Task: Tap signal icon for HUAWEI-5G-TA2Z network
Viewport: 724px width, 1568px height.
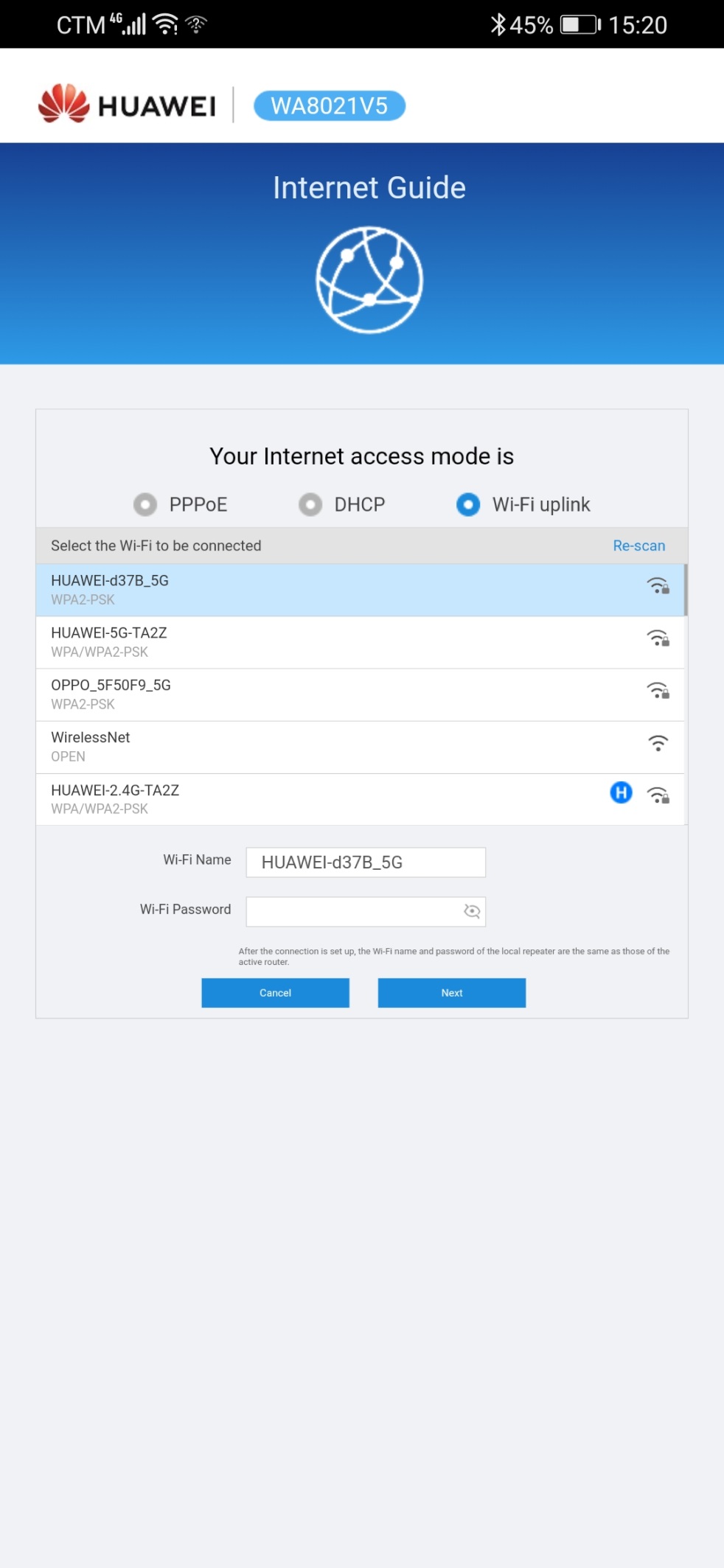Action: pos(658,638)
